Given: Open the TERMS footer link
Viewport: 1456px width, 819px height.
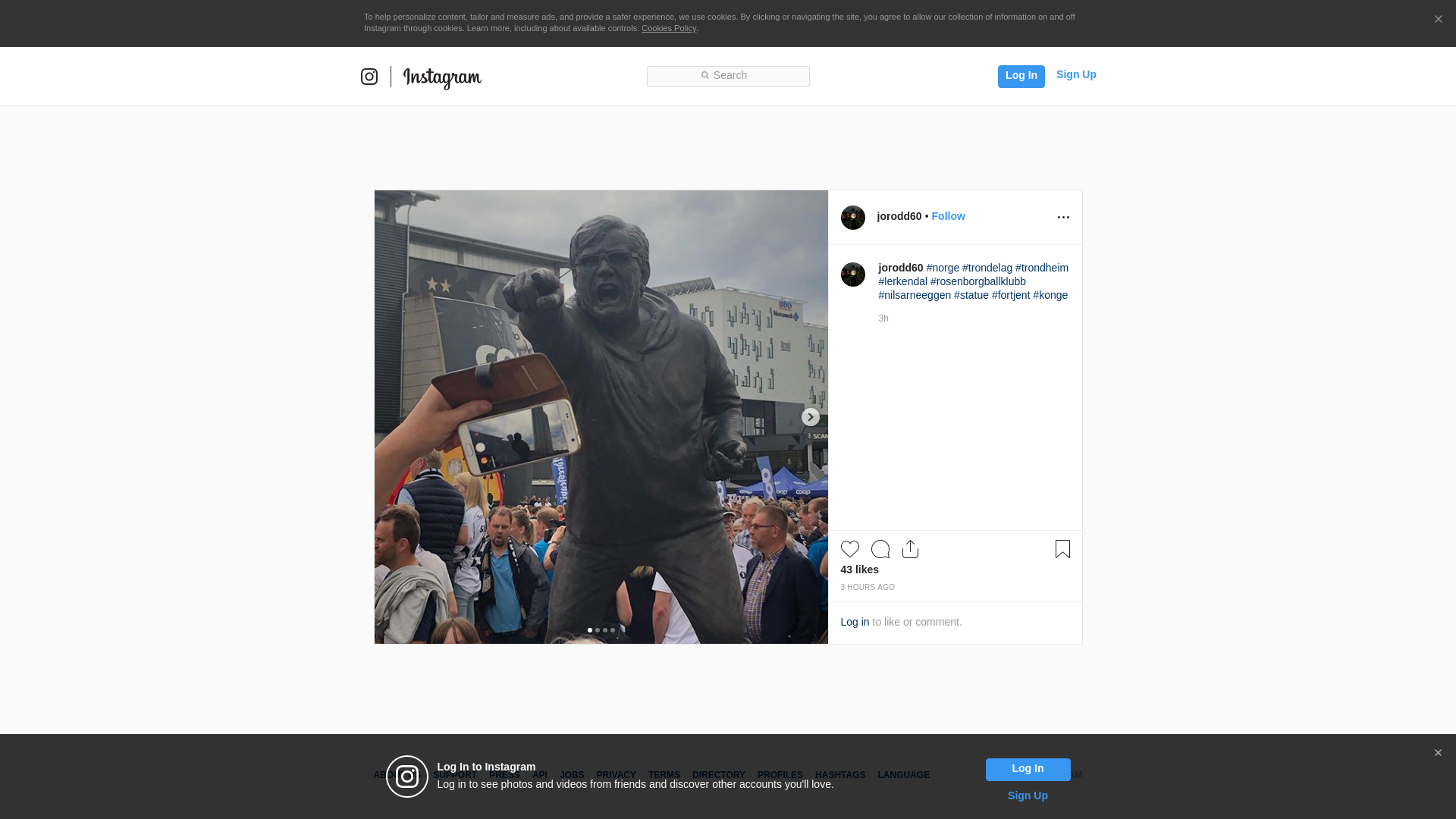Looking at the screenshot, I should click(x=664, y=775).
